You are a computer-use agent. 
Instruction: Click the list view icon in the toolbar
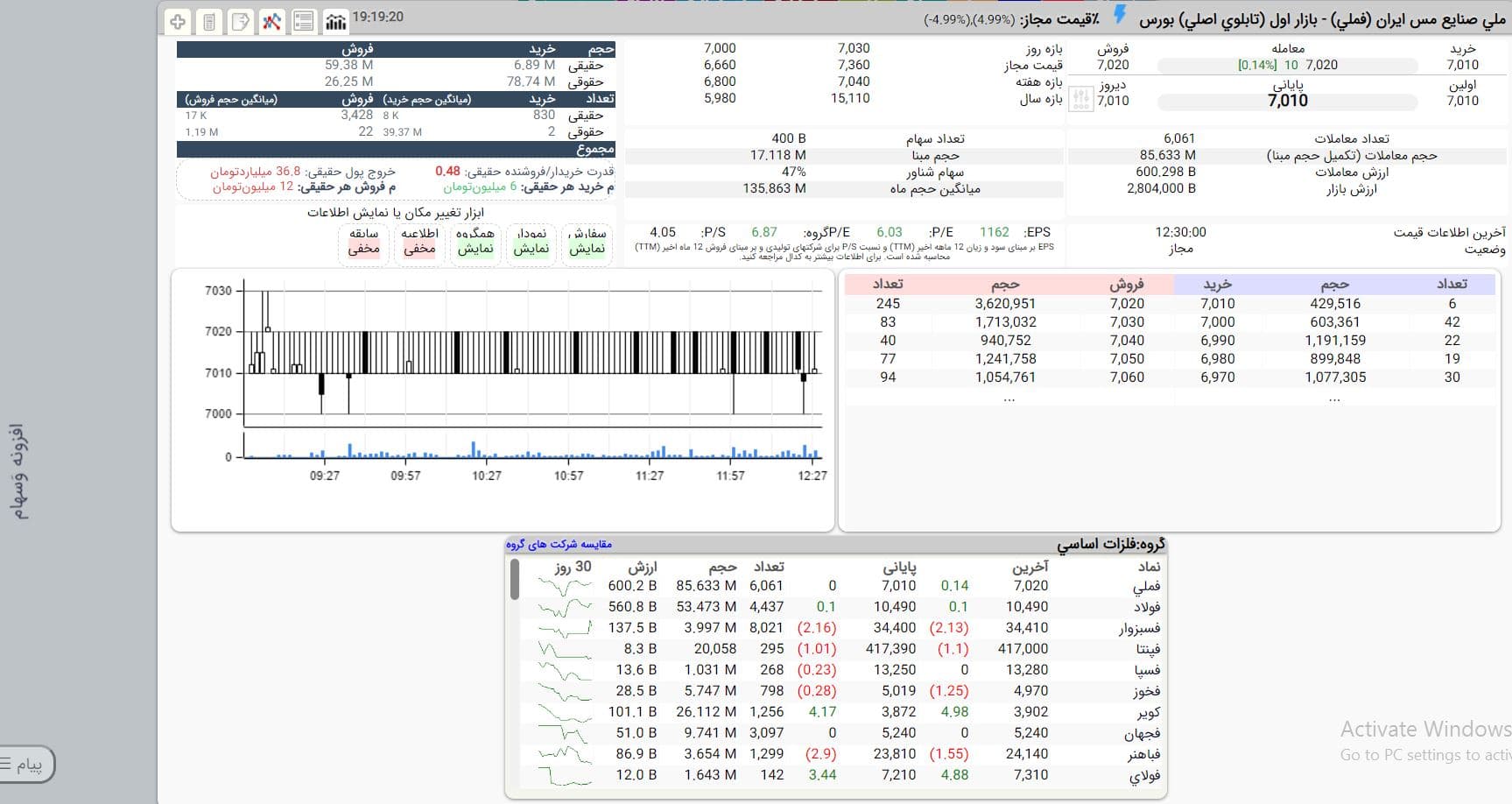tap(303, 21)
